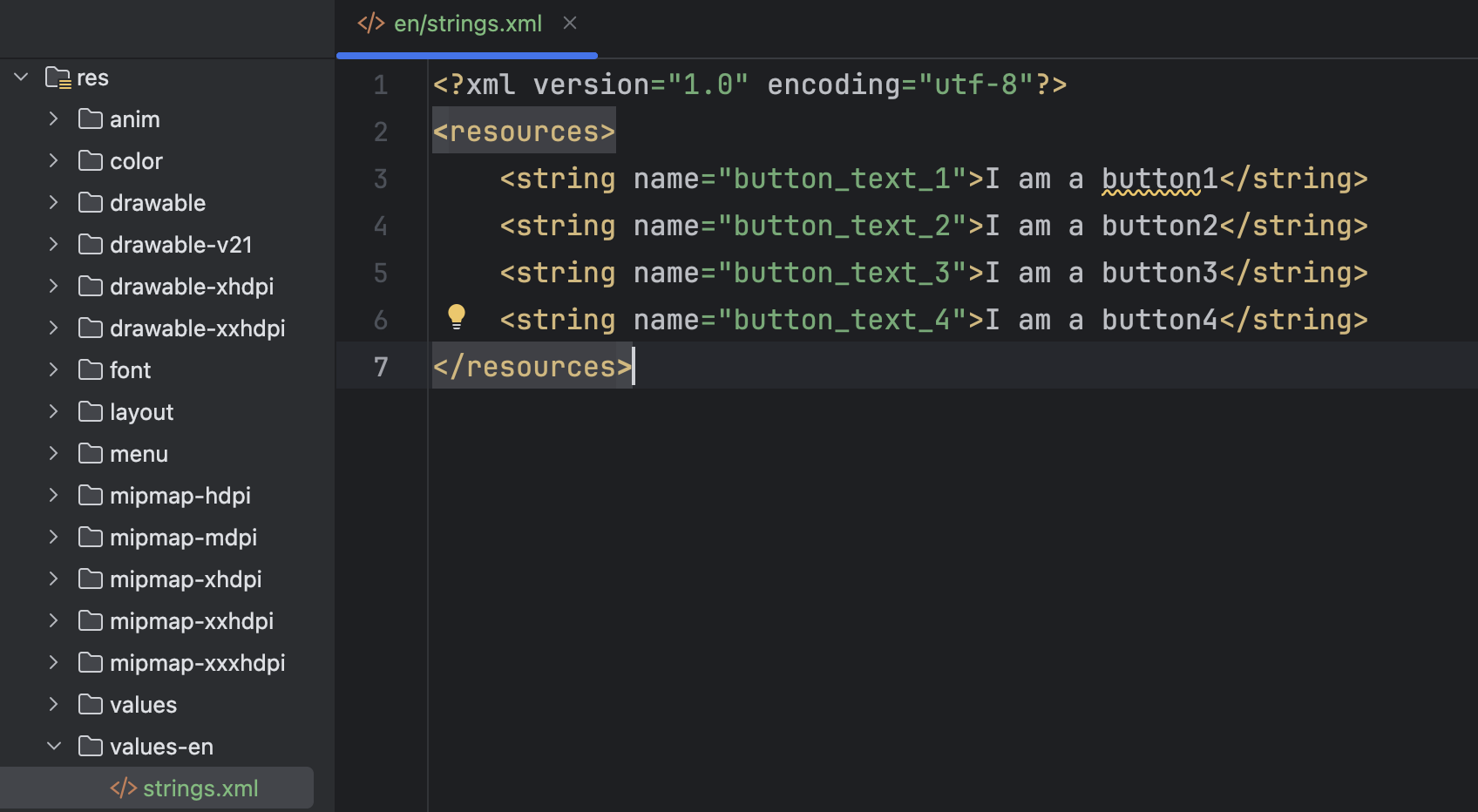
Task: Expand the drawable-v21 folder chevron
Action: (x=54, y=244)
